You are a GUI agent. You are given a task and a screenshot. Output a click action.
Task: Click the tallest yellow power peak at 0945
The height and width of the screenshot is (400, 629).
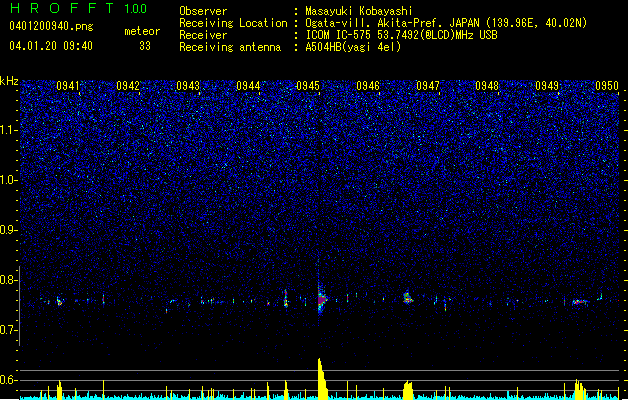pyautogui.click(x=322, y=378)
